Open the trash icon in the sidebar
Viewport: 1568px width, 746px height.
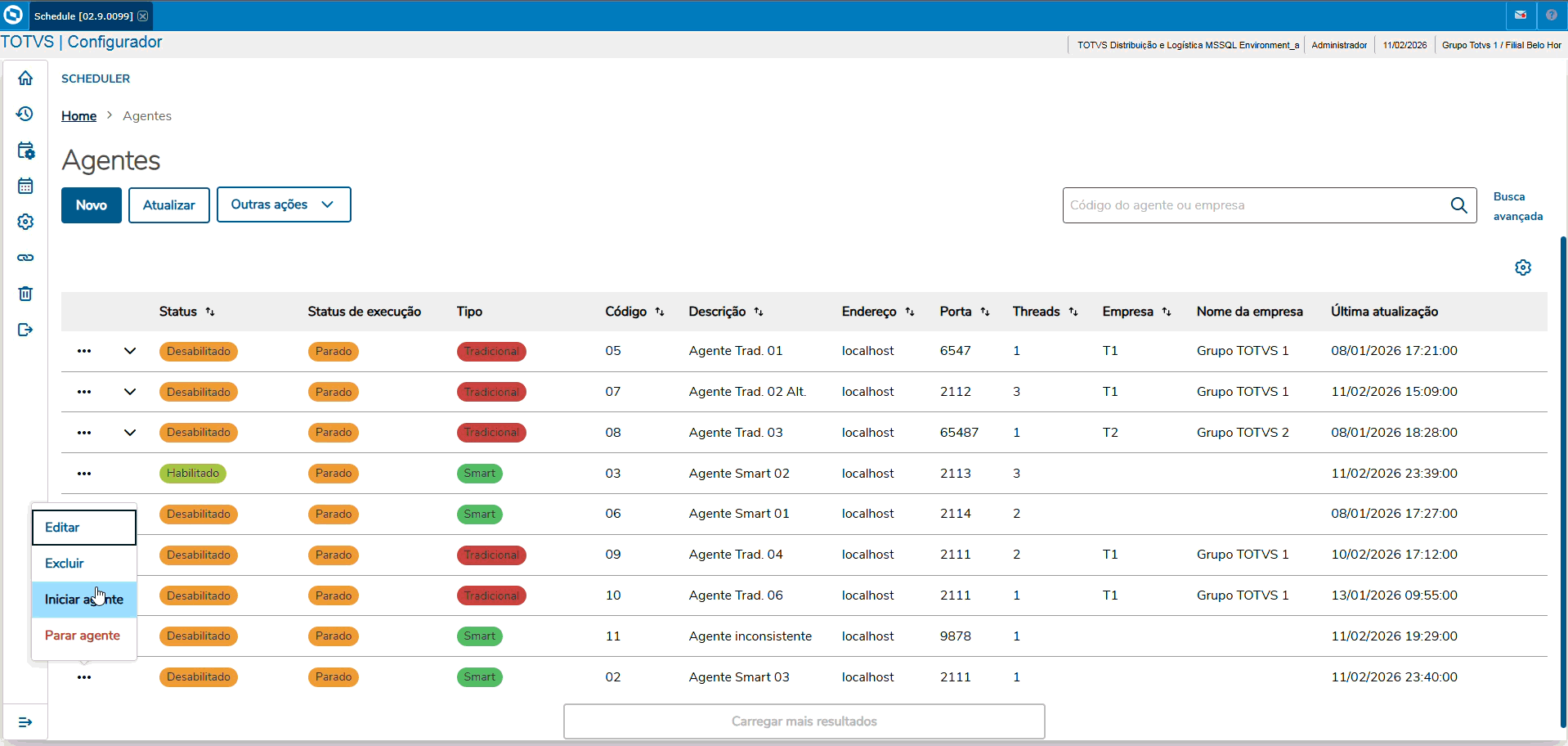click(25, 294)
